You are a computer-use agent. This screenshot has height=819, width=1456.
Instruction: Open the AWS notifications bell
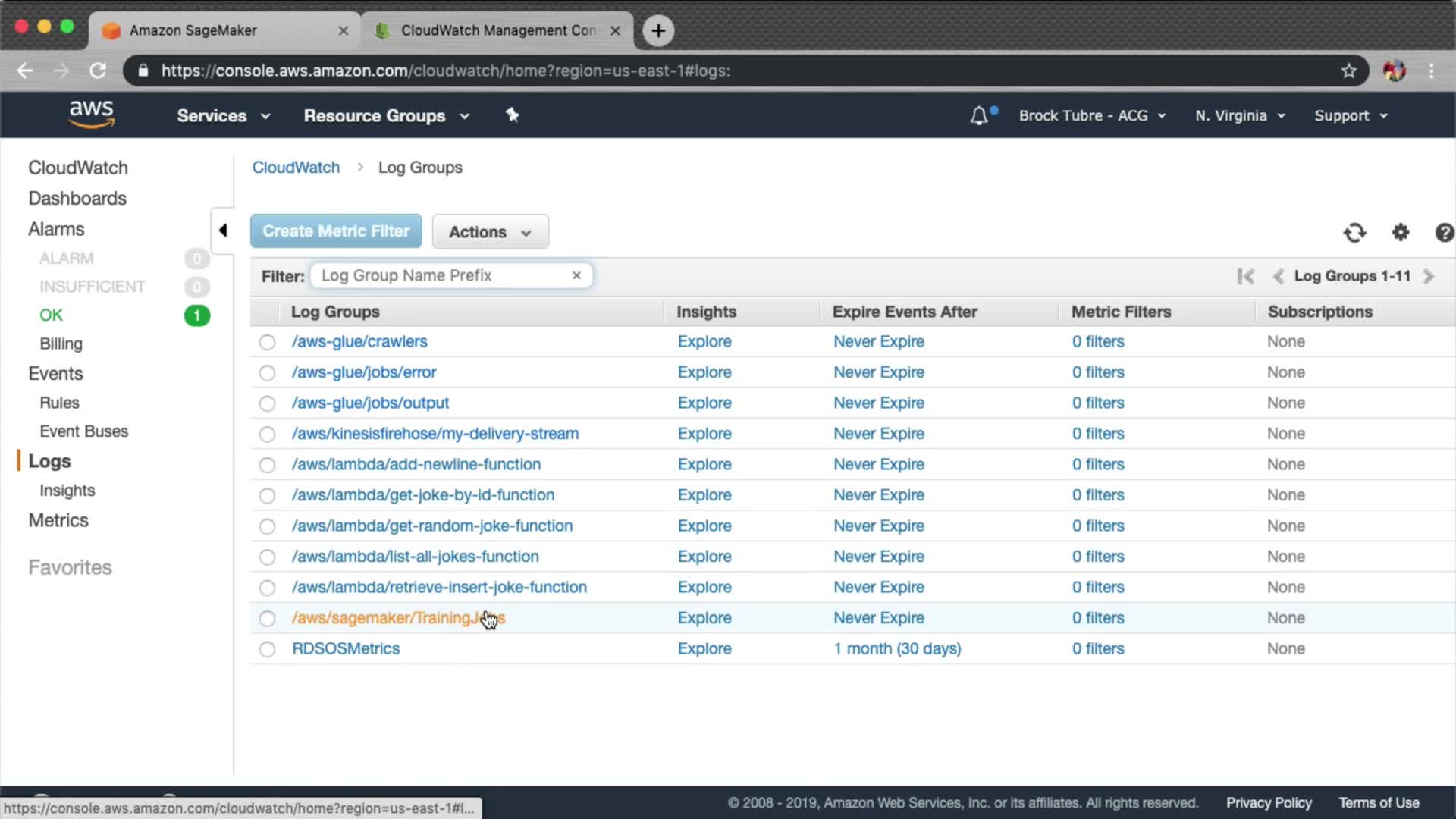click(x=979, y=116)
